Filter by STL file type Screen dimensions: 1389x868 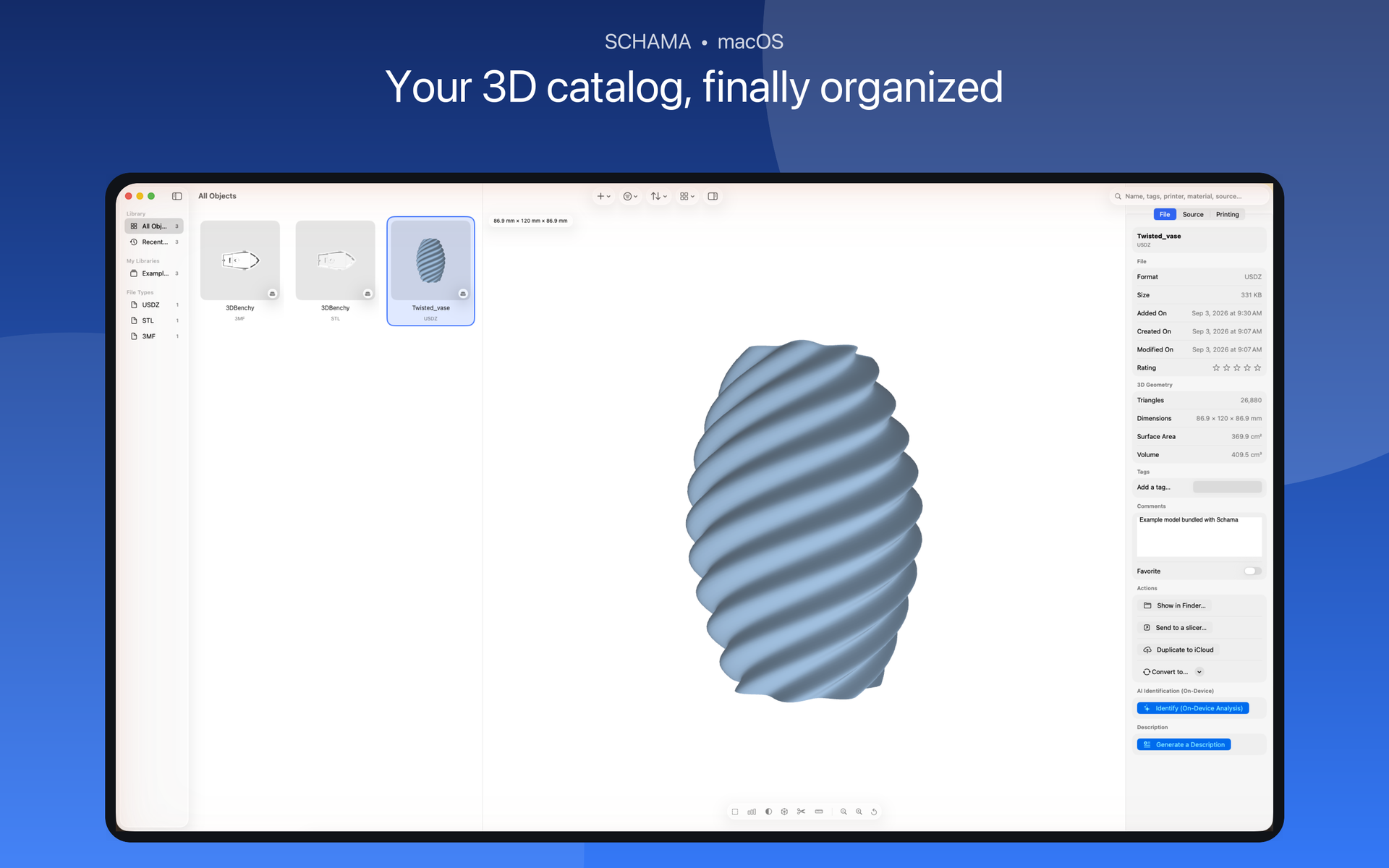point(154,320)
